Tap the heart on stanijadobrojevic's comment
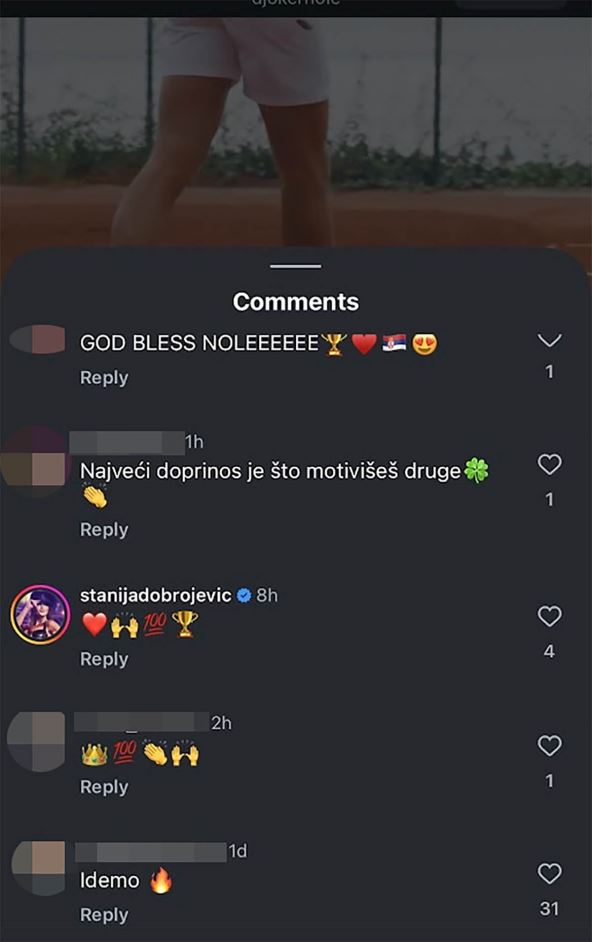 [549, 618]
